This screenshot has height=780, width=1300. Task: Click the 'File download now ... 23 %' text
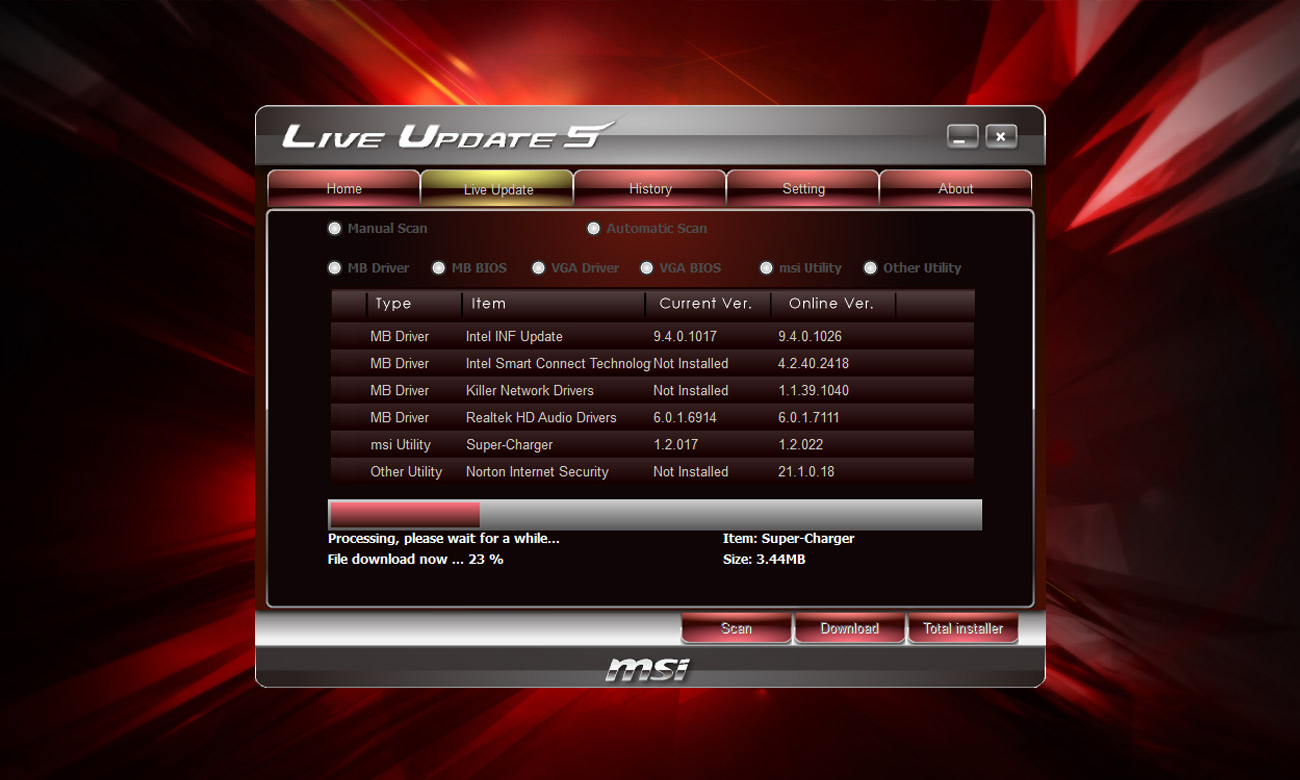pos(416,559)
